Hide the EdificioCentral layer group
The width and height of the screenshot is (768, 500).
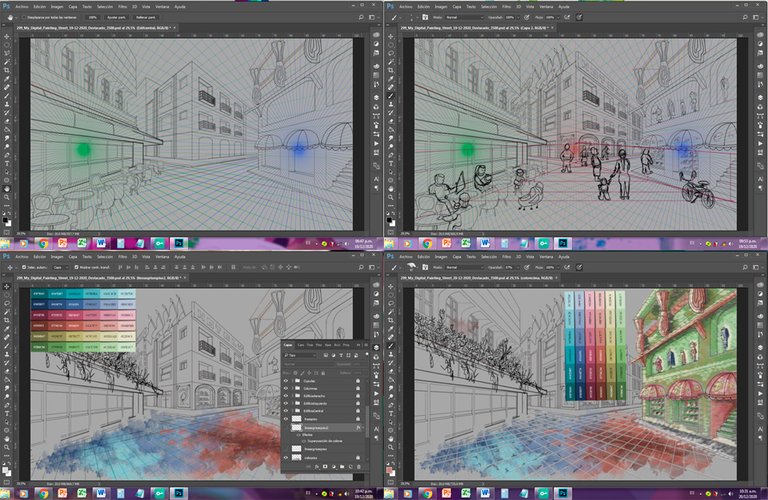[x=286, y=411]
